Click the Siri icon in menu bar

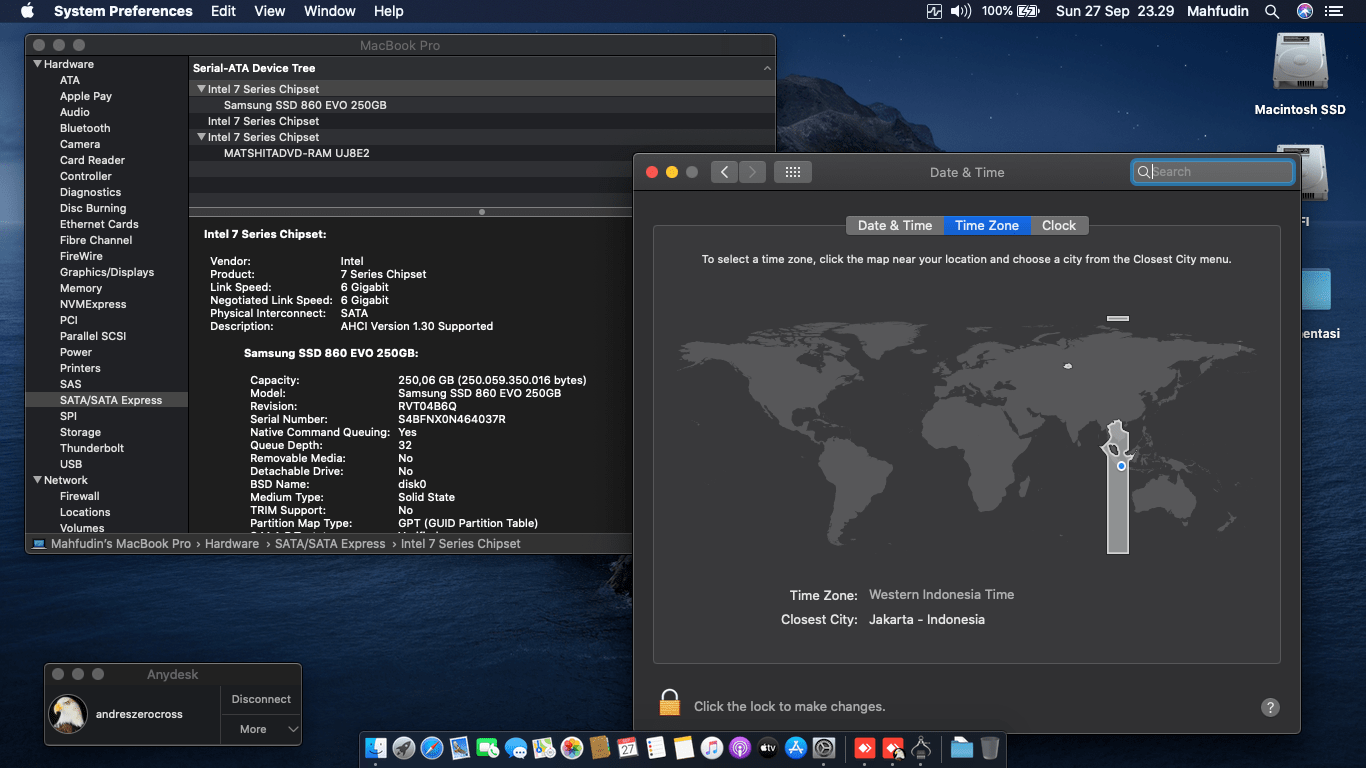point(1304,11)
